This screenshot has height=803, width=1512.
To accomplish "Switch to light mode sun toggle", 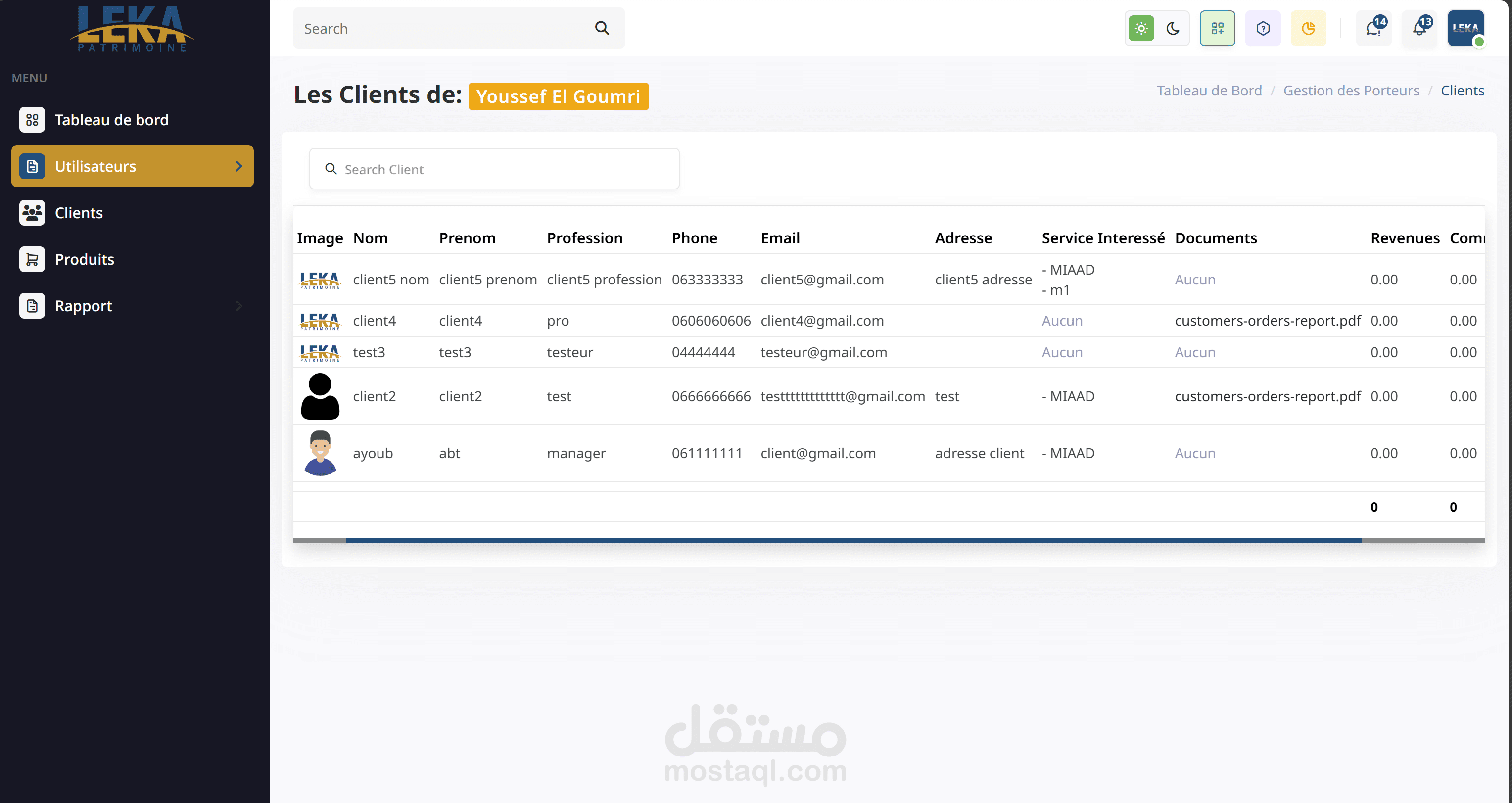I will (x=1141, y=28).
